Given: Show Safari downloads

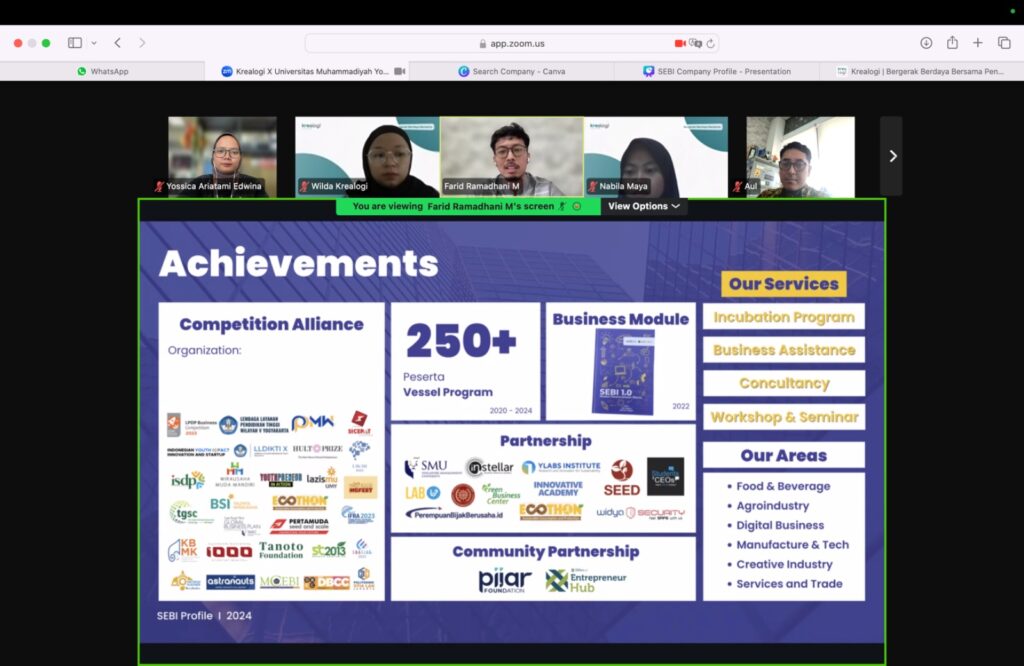Looking at the screenshot, I should (926, 43).
